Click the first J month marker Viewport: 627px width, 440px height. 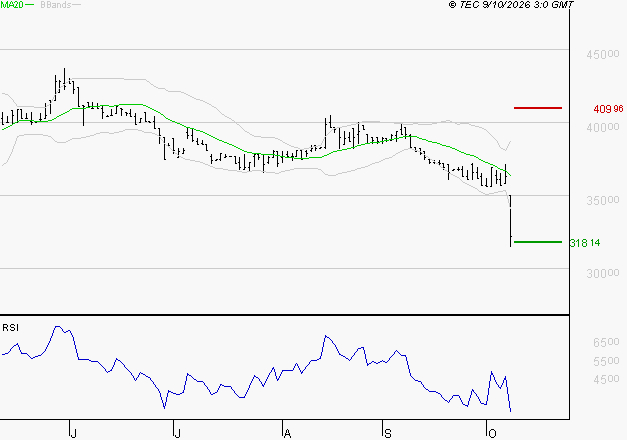click(73, 433)
